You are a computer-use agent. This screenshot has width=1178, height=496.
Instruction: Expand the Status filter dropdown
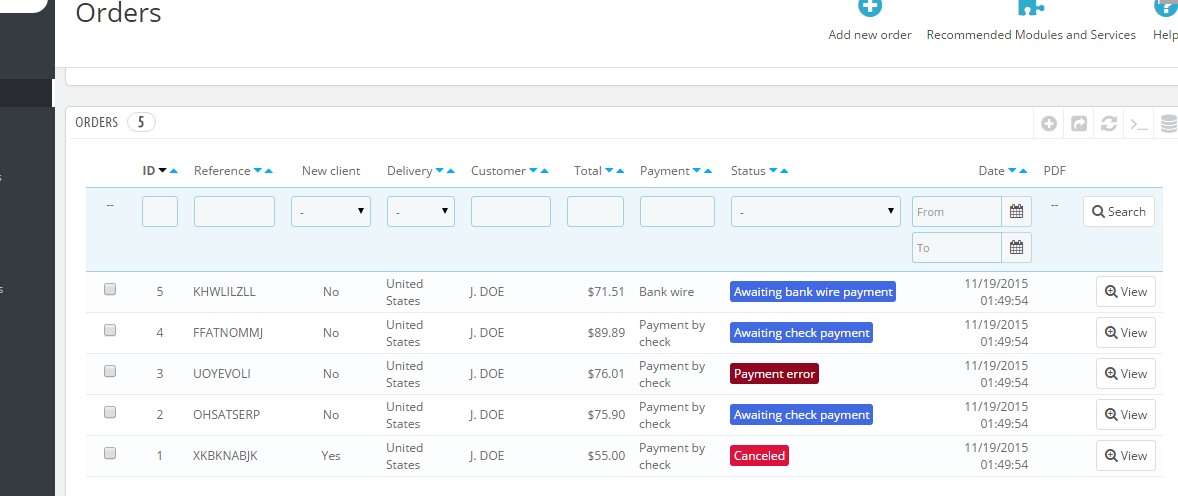[815, 212]
